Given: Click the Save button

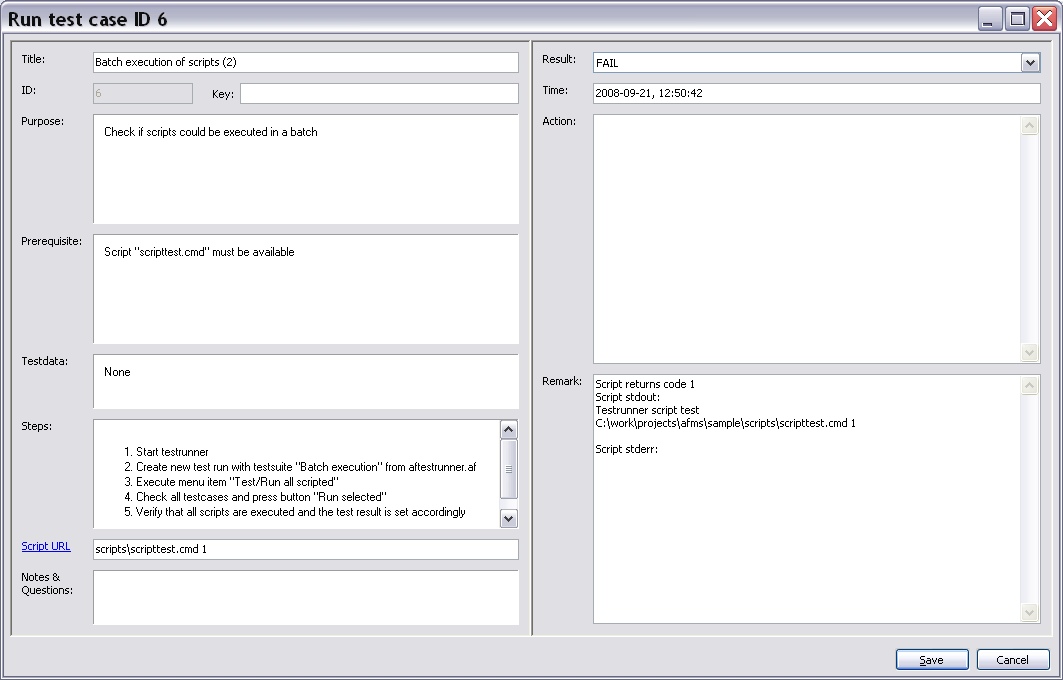Looking at the screenshot, I should click(931, 659).
